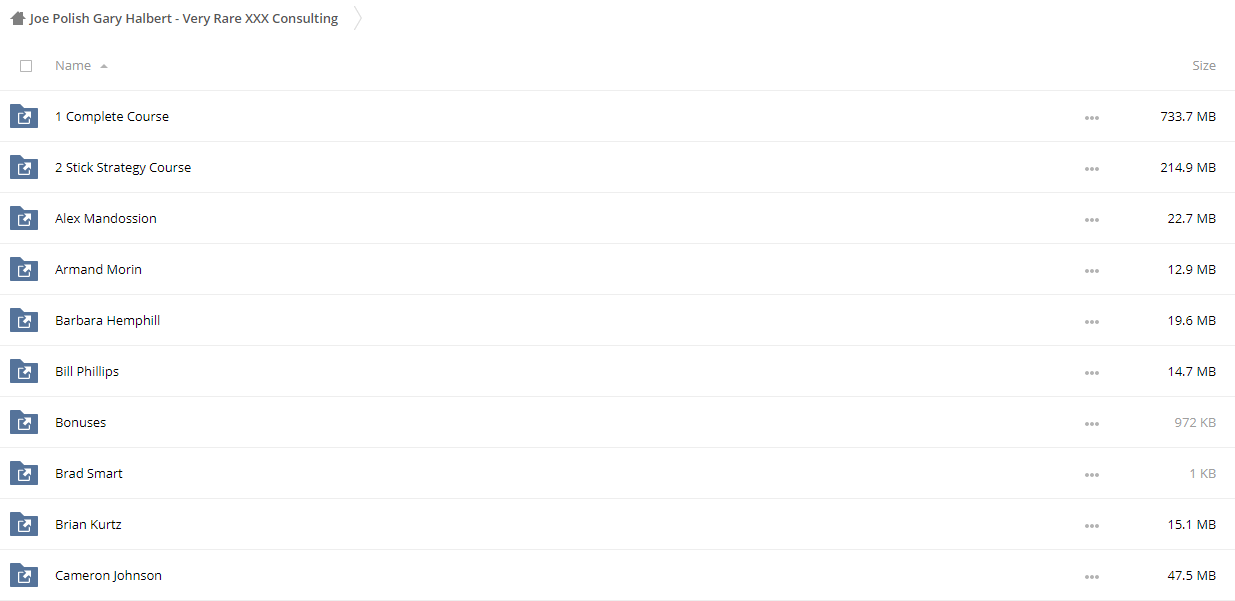
Task: Toggle Name sort order arrow
Action: [x=104, y=66]
